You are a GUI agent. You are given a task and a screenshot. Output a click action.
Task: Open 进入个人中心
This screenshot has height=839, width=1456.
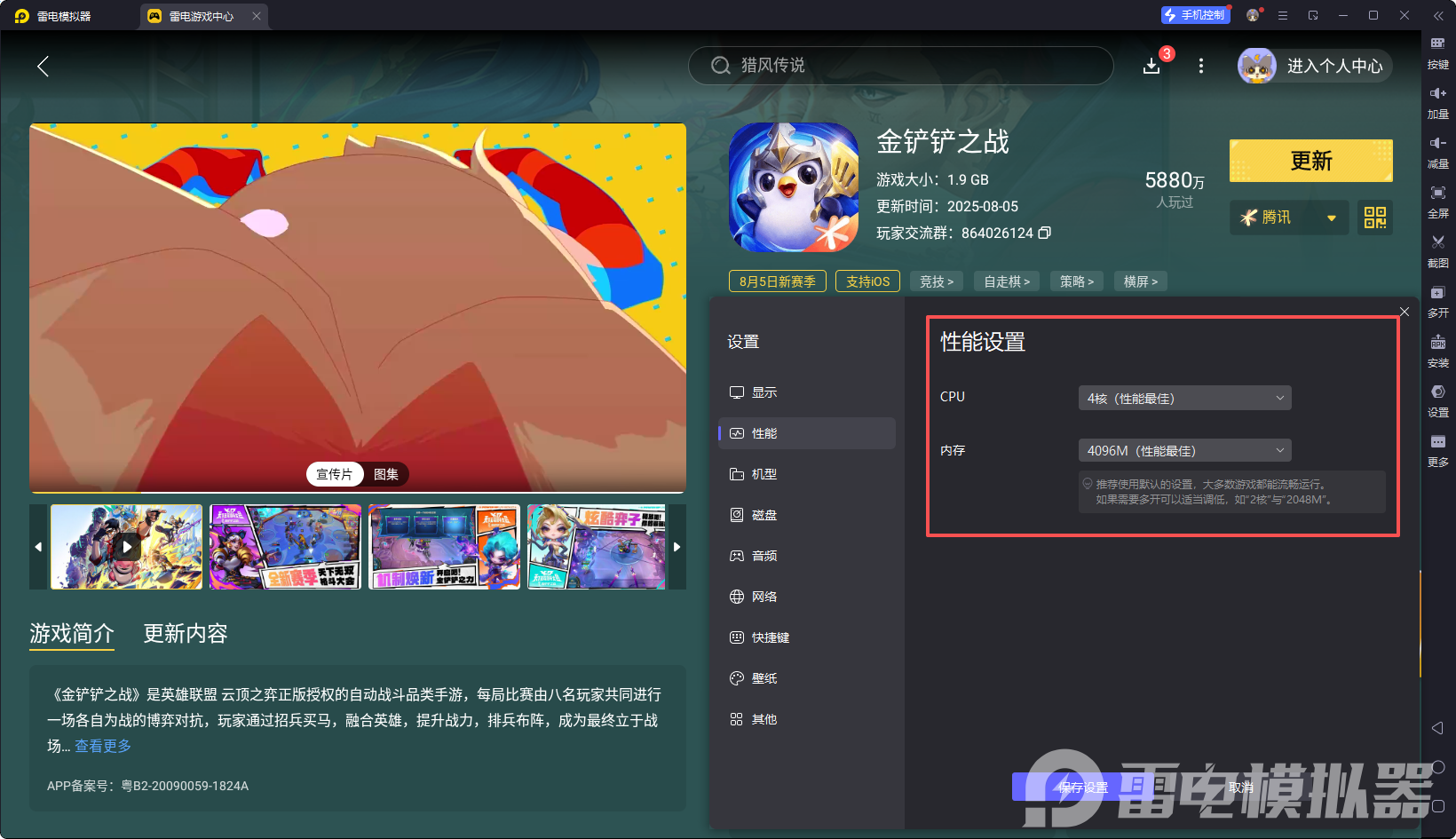[x=1316, y=66]
